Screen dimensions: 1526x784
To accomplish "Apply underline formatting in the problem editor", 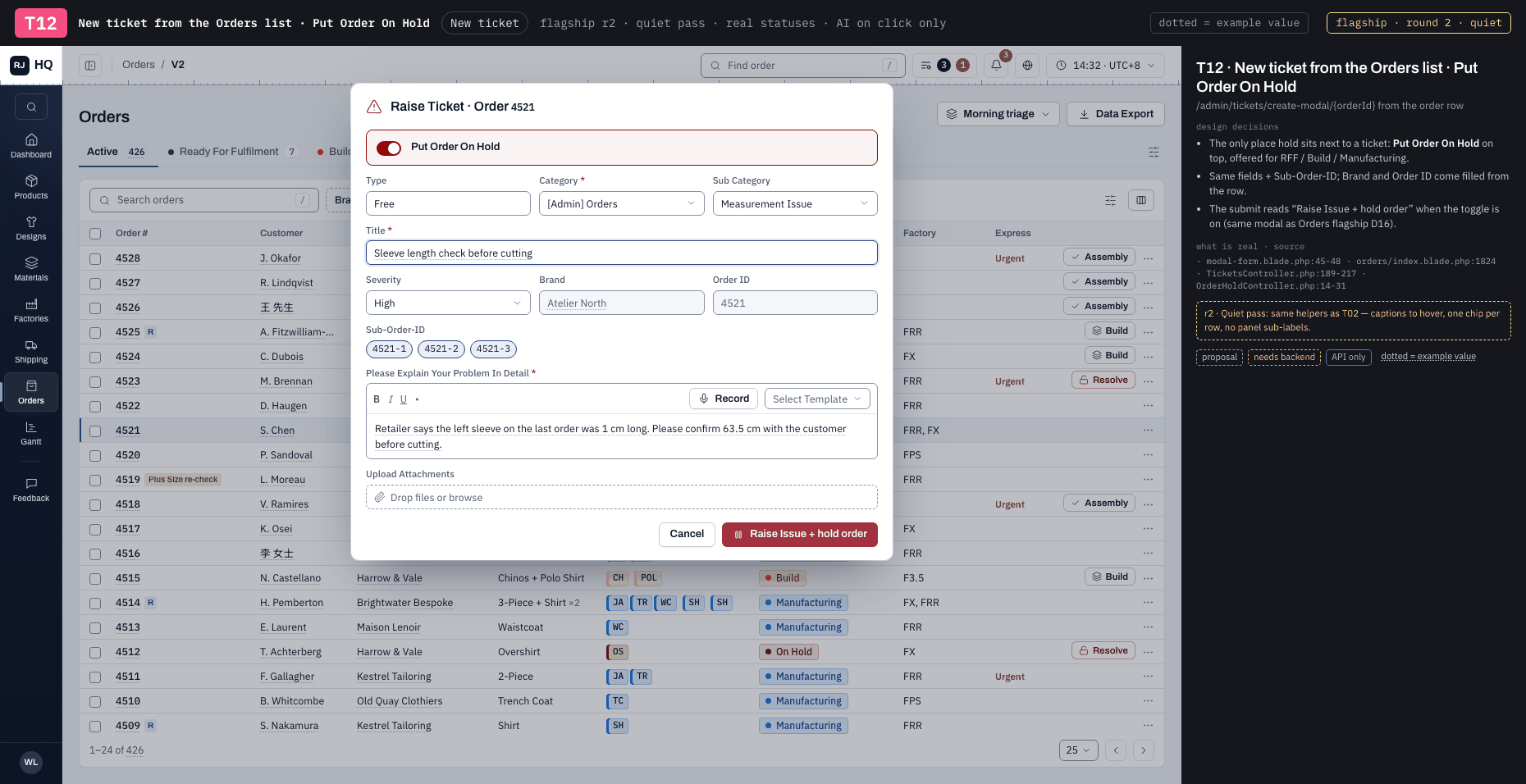I will (x=404, y=399).
